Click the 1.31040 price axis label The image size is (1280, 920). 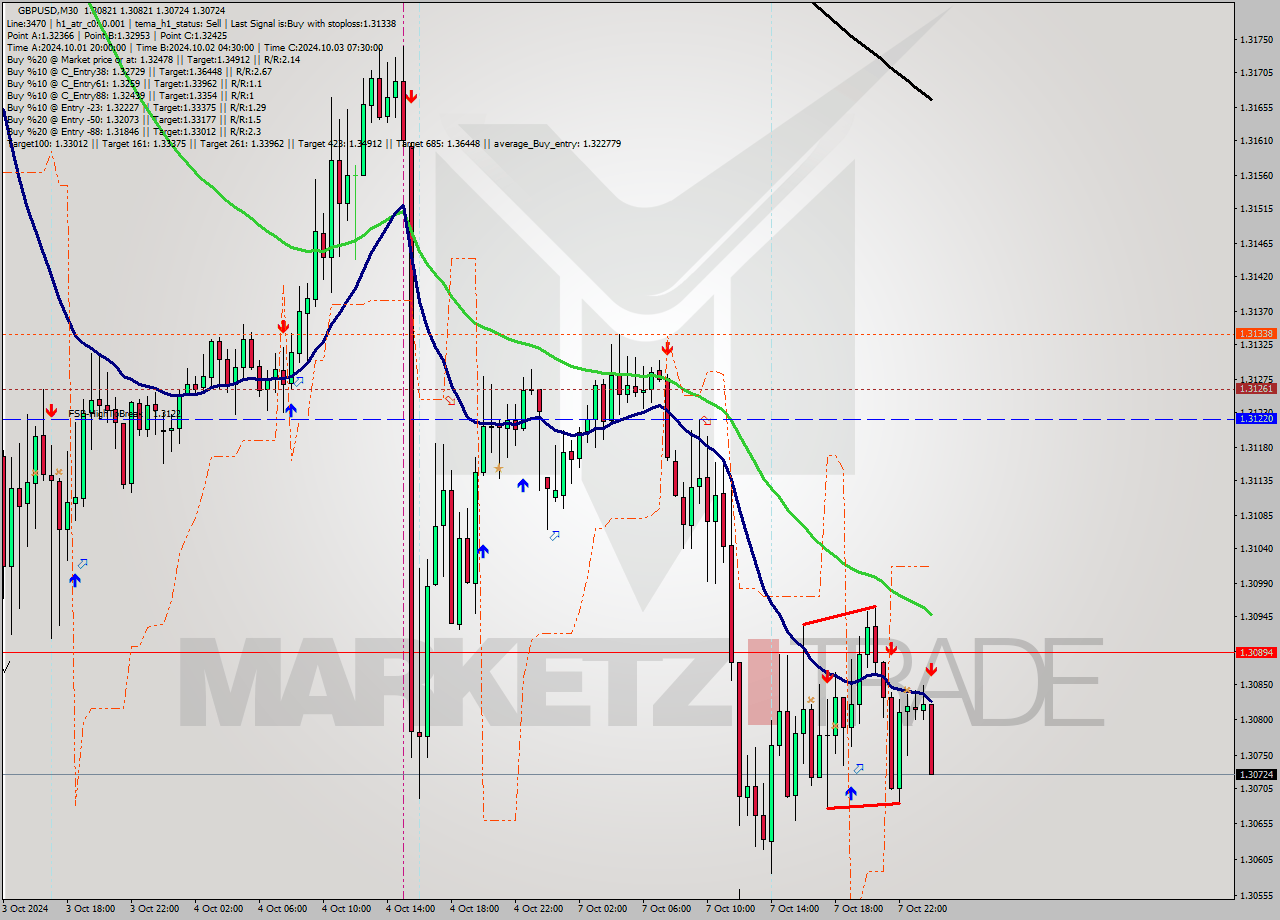click(1256, 548)
